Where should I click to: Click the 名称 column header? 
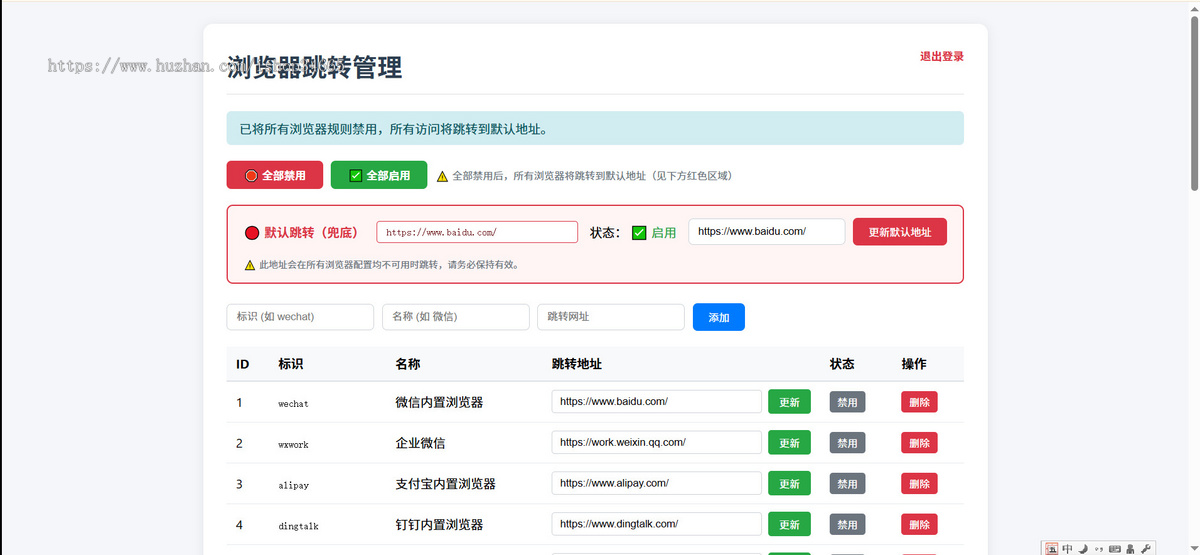point(408,364)
